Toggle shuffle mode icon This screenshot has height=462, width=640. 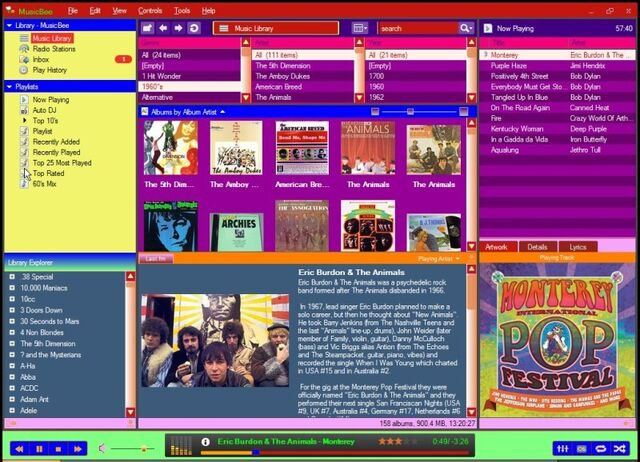click(x=620, y=449)
